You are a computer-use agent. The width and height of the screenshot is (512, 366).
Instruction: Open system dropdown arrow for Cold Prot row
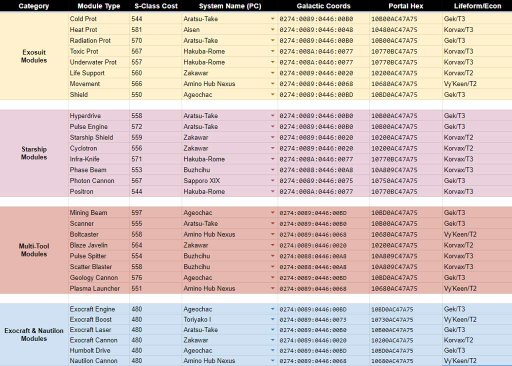pos(273,19)
